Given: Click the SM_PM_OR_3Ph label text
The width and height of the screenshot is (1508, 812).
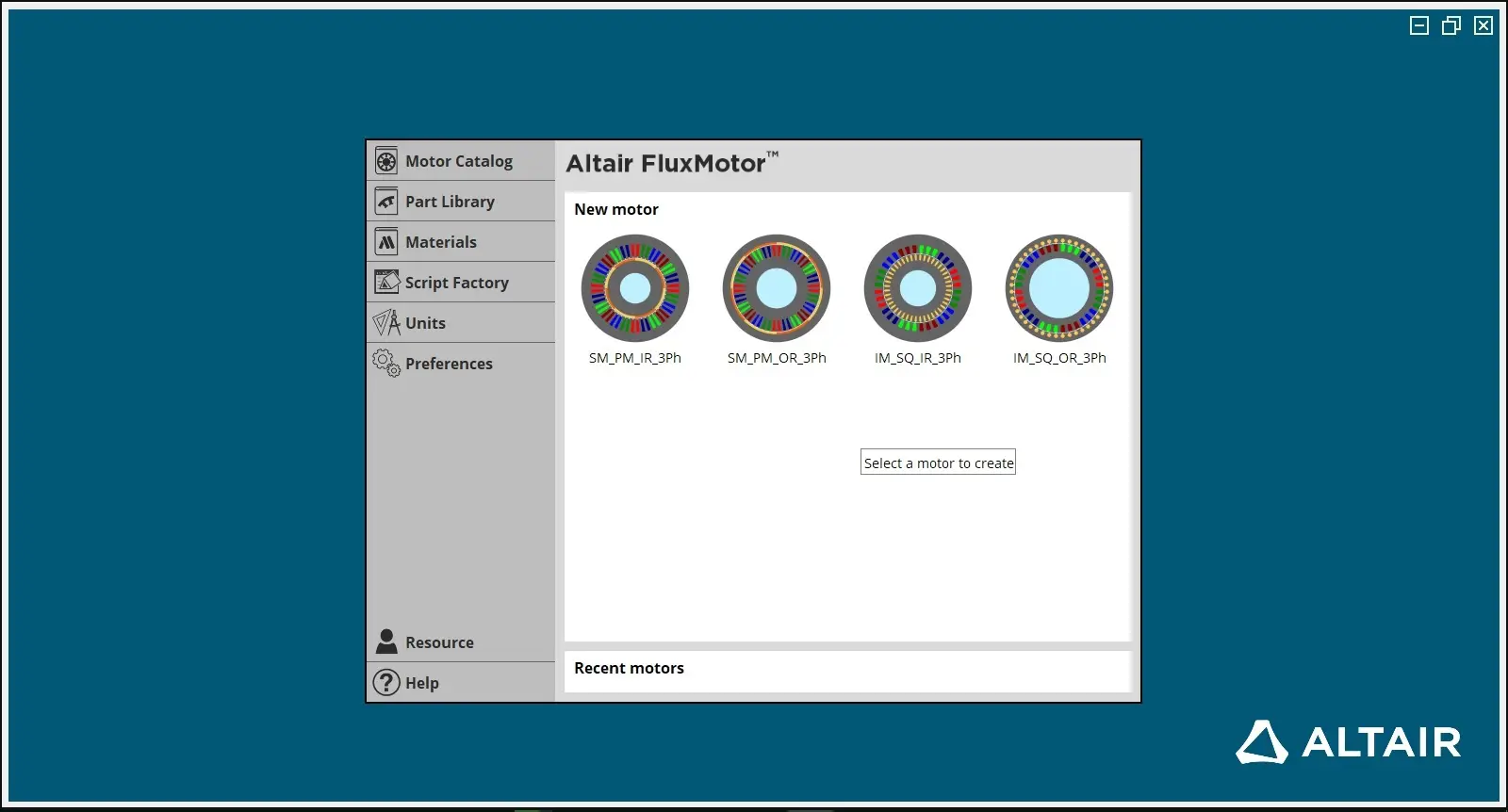Looking at the screenshot, I should pos(777,358).
